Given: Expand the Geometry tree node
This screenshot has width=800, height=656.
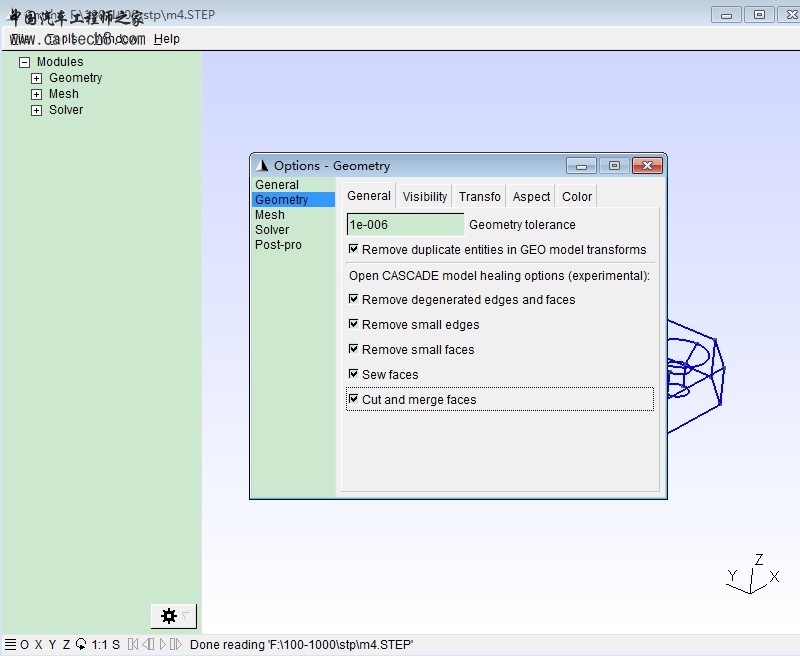Looking at the screenshot, I should pos(37,78).
